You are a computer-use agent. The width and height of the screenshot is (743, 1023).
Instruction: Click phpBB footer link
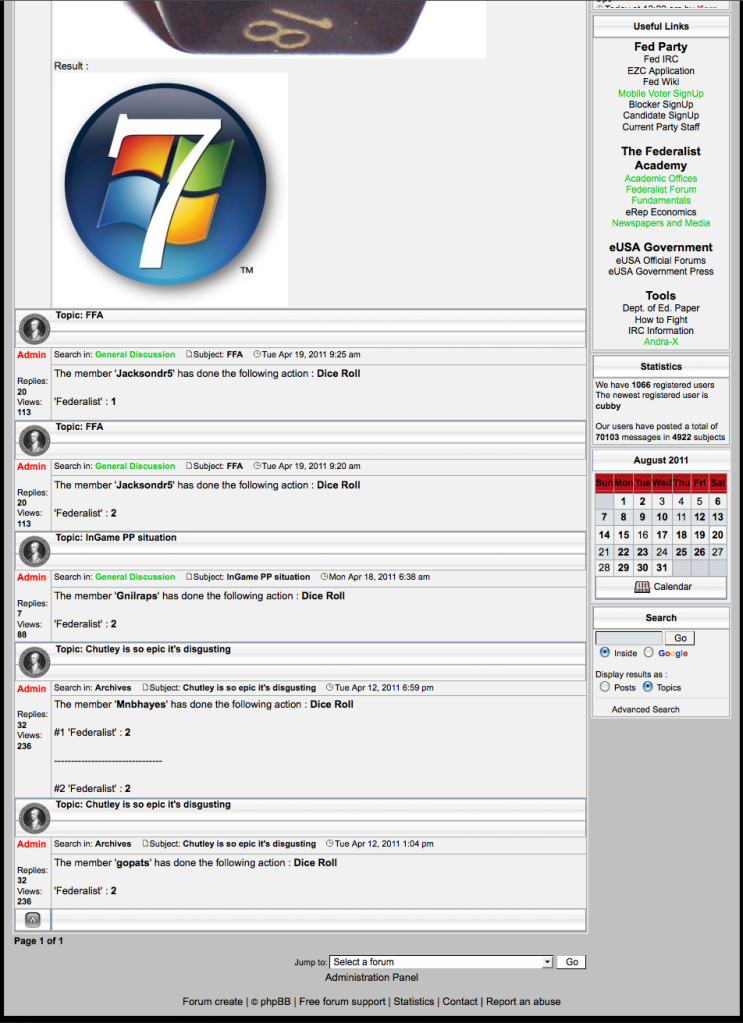pos(275,1001)
